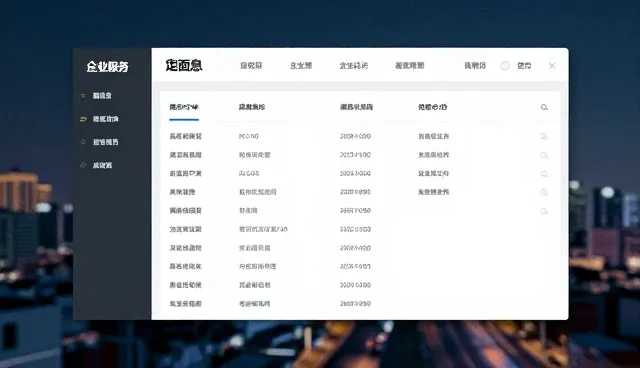Open the last sidebar menu item label
Image resolution: width=640 pixels, height=368 pixels.
click(102, 165)
